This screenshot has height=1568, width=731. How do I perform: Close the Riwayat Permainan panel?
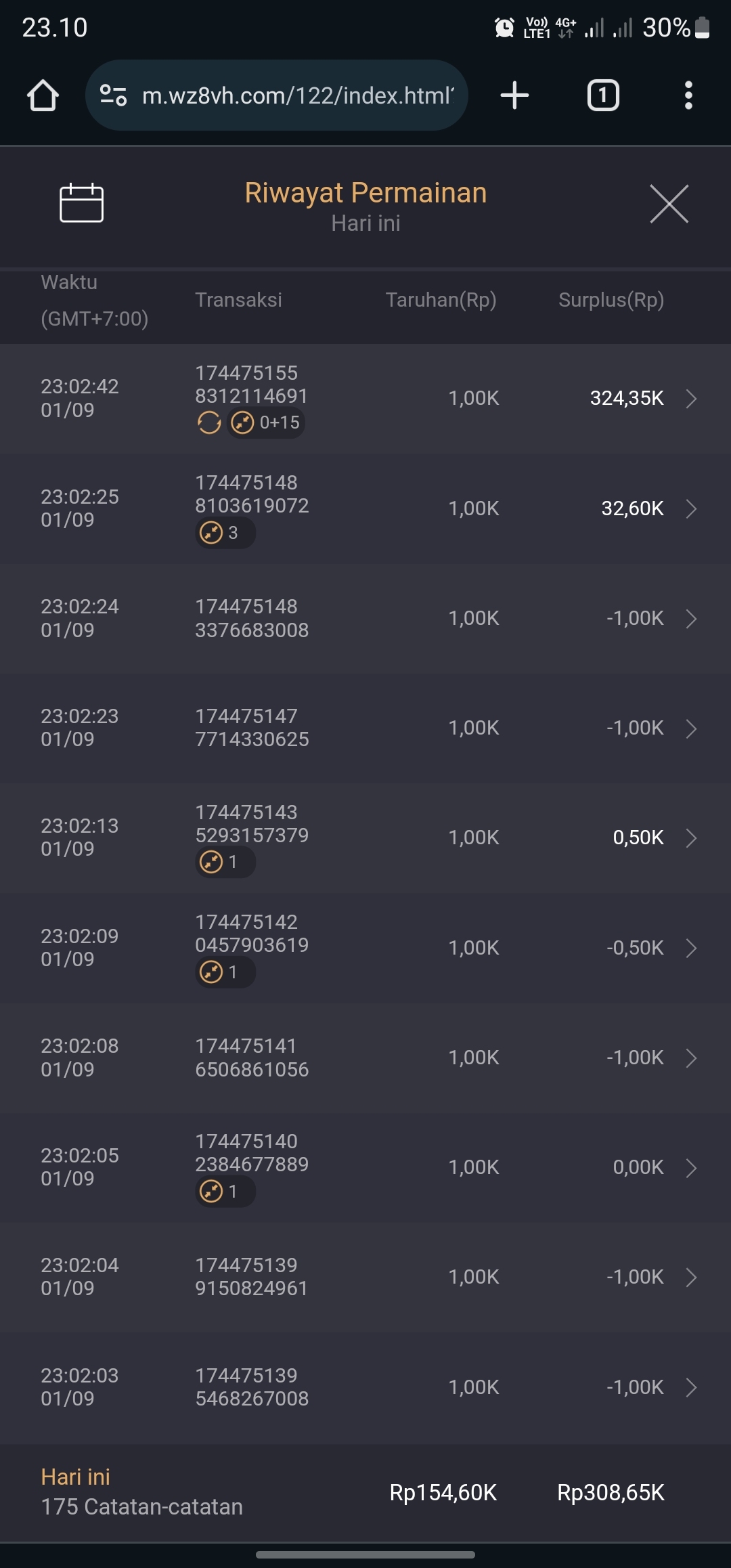click(669, 203)
